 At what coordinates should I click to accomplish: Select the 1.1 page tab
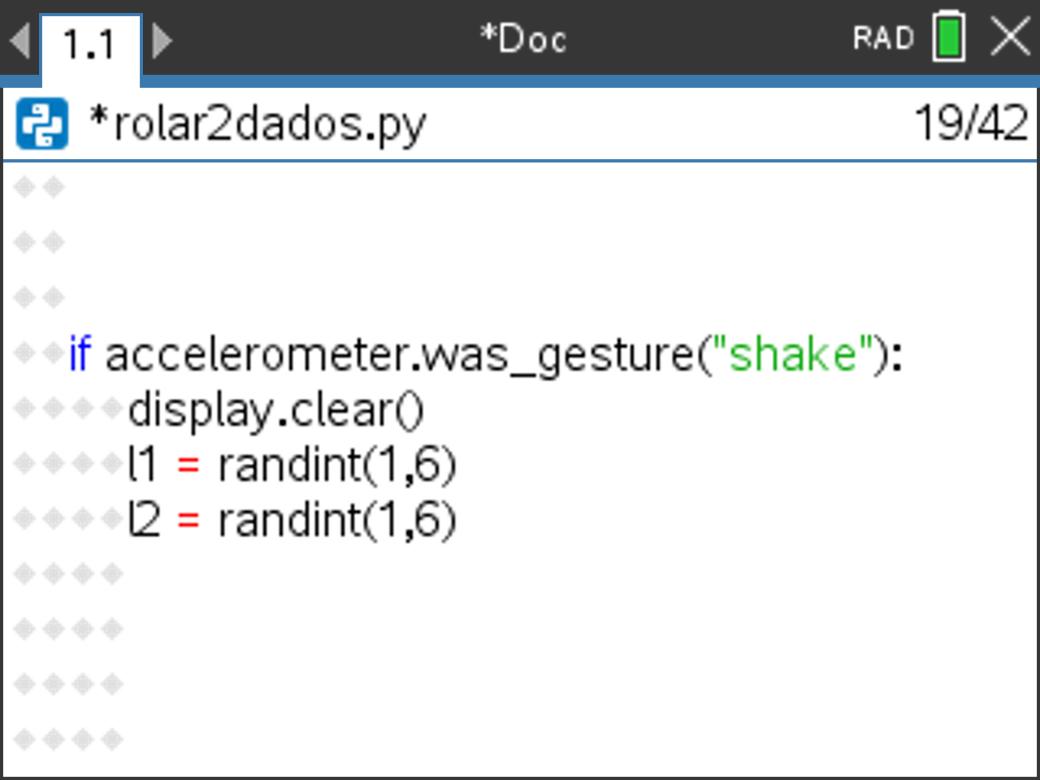pos(91,45)
